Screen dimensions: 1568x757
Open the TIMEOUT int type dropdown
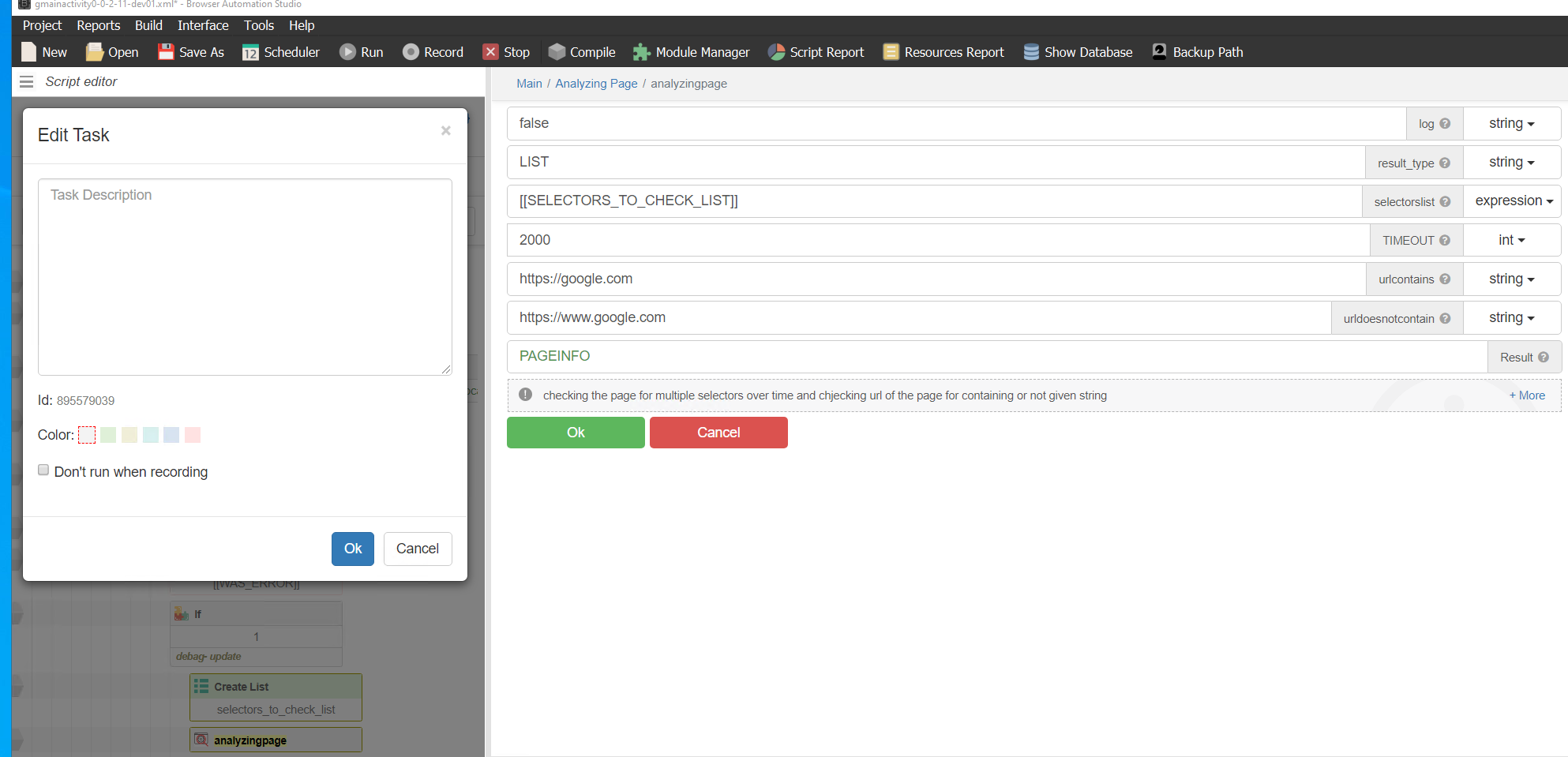(x=1511, y=241)
